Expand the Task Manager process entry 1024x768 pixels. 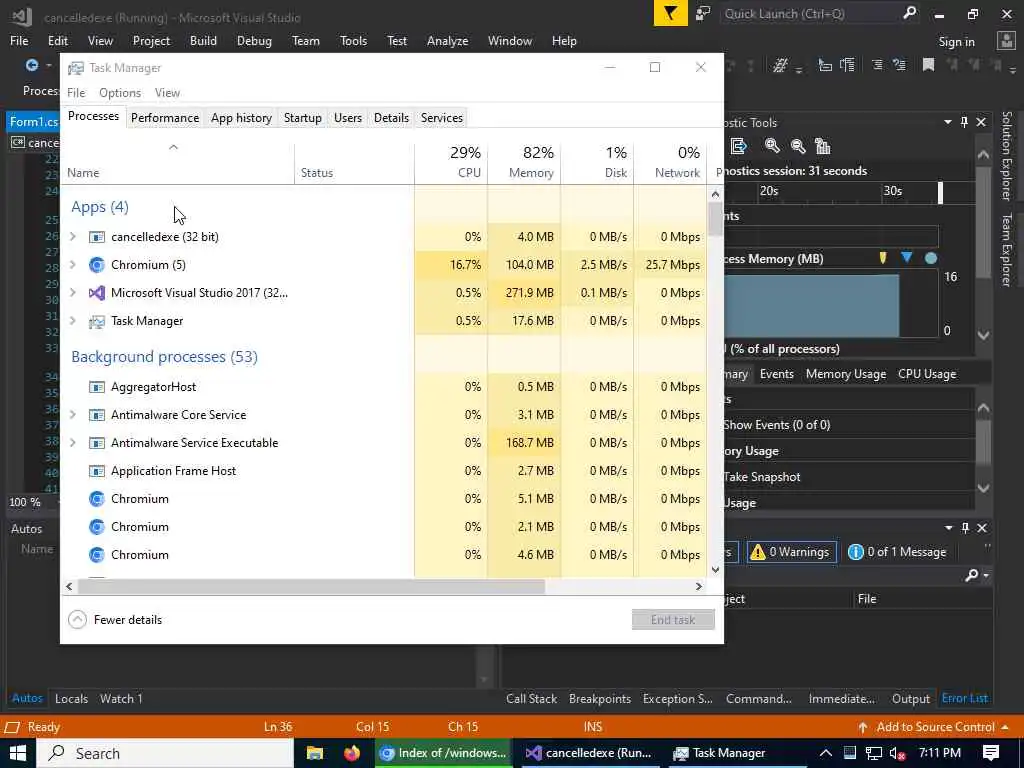pos(73,321)
